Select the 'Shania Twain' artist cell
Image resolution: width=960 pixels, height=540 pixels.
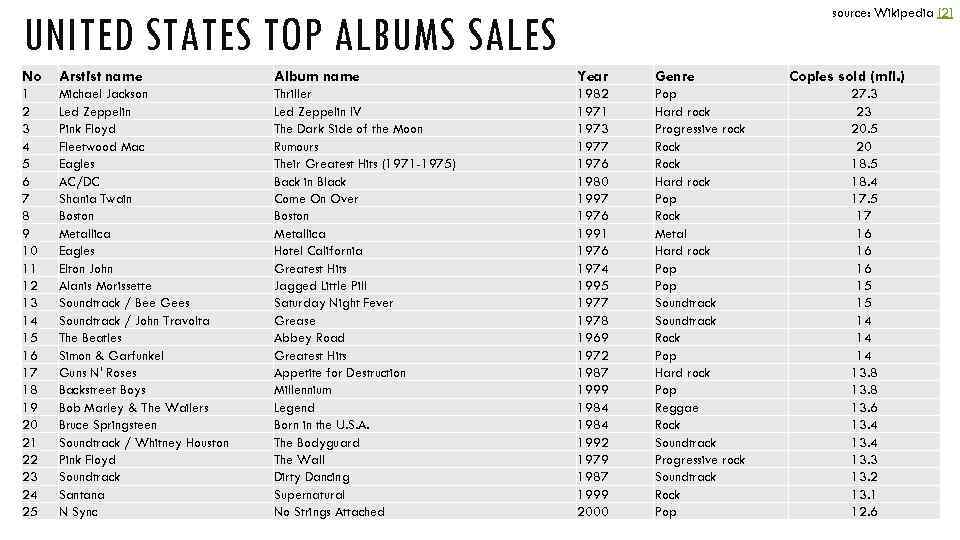tap(95, 198)
